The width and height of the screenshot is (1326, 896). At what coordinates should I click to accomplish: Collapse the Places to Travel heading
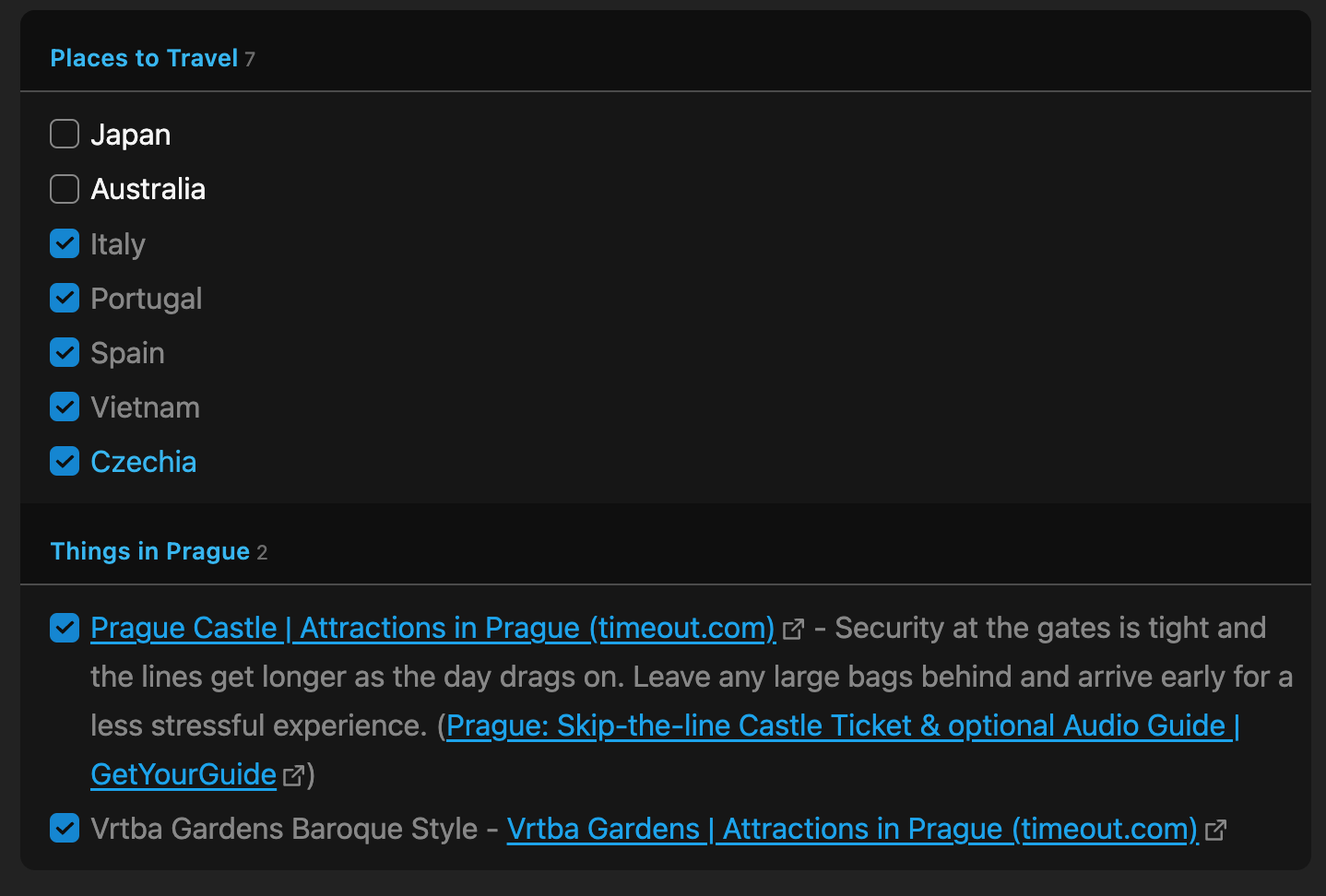[x=144, y=58]
